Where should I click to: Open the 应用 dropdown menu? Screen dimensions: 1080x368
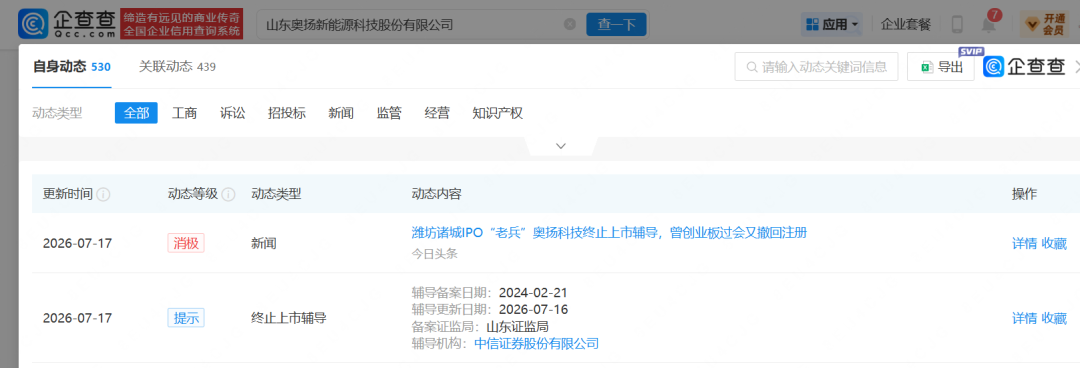(x=831, y=25)
